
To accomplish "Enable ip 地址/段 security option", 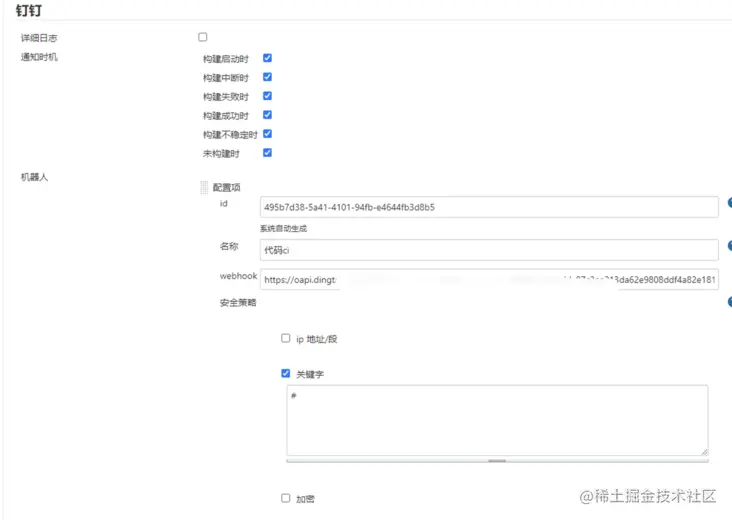I will click(x=286, y=338).
